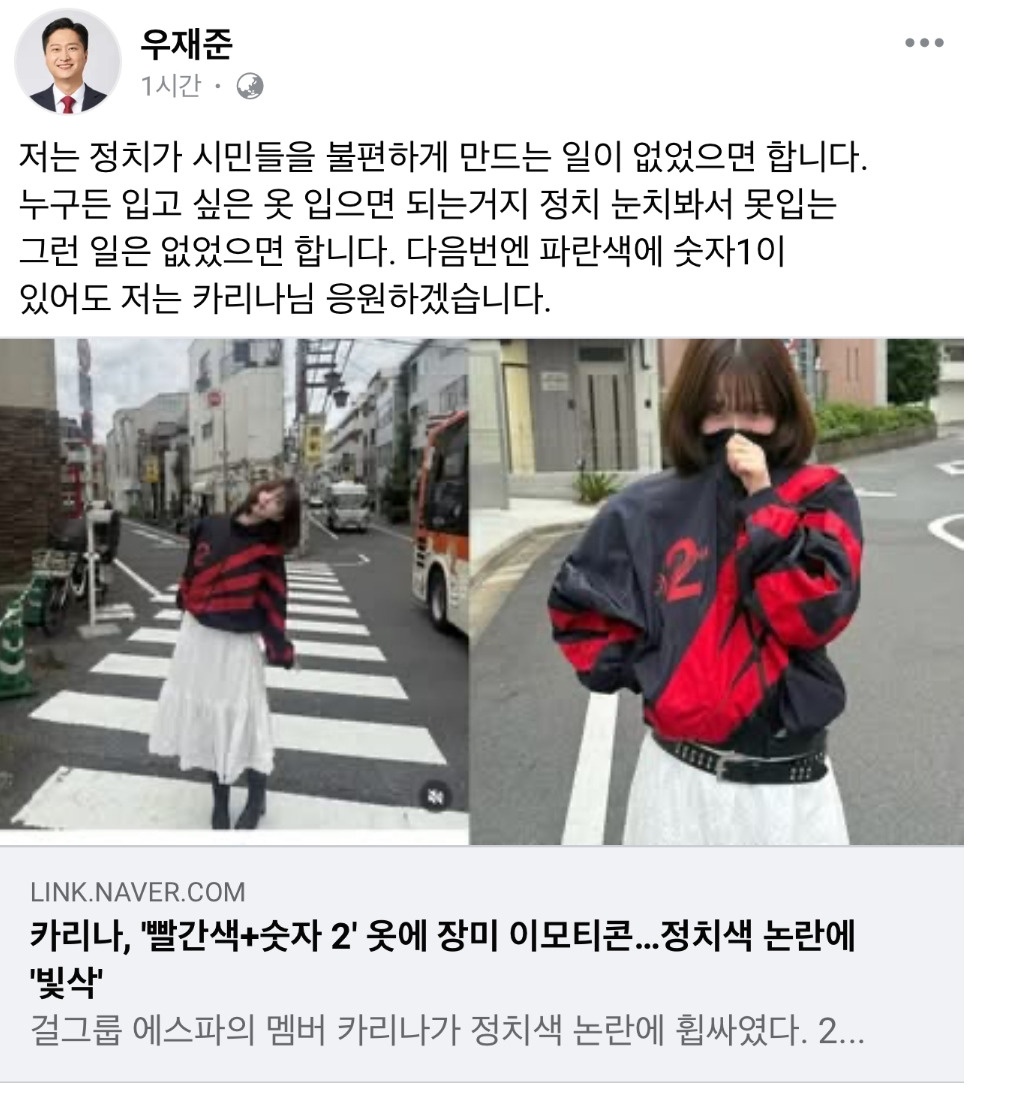Click the globe public audience icon
Image resolution: width=1021 pixels, height=1107 pixels.
click(x=250, y=86)
